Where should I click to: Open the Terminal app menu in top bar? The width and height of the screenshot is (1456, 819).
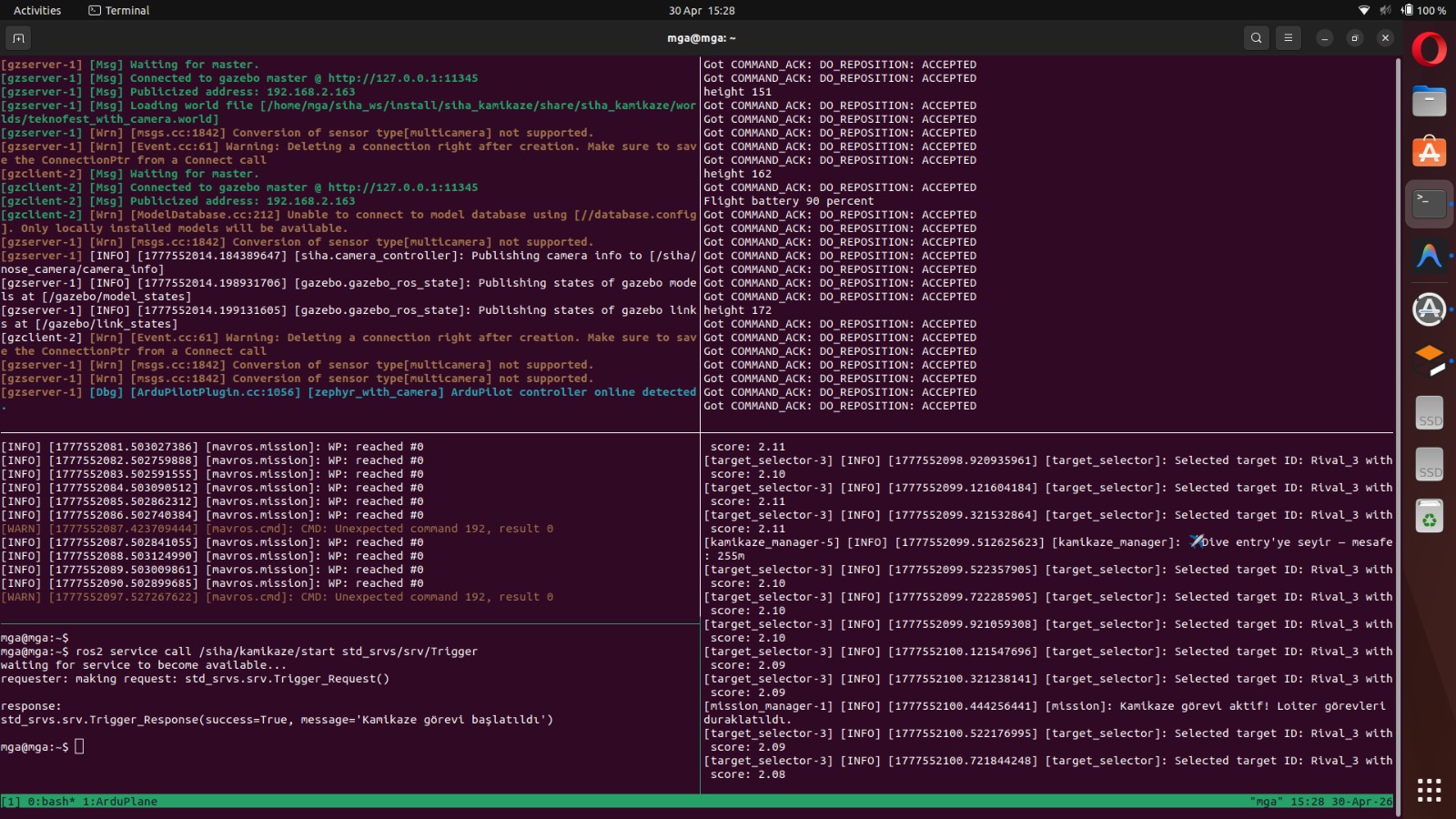[x=118, y=11]
